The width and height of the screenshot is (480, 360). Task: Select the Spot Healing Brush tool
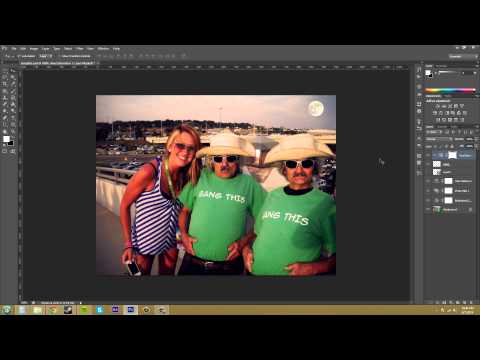(x=4, y=91)
